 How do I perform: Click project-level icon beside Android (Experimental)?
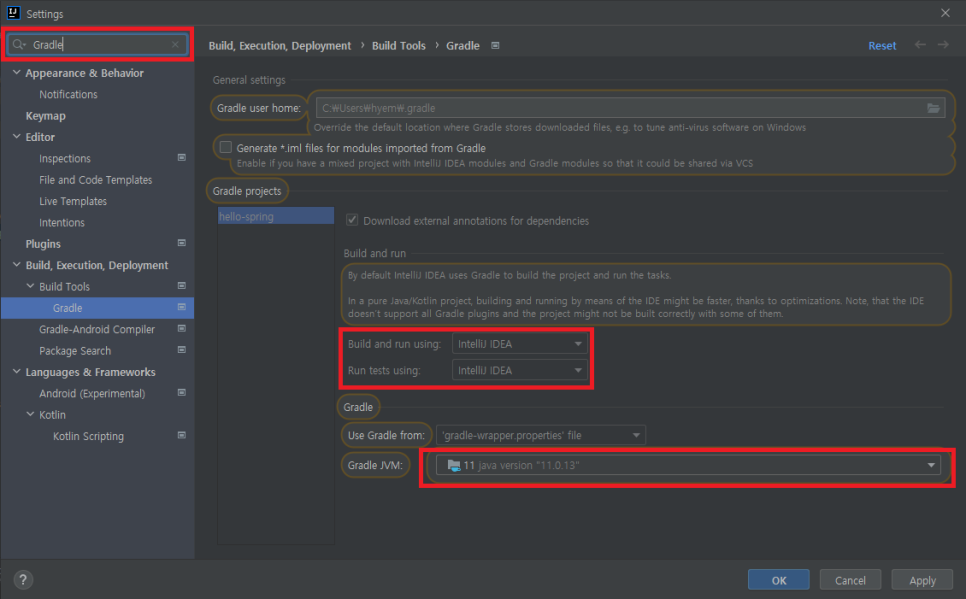click(x=182, y=393)
